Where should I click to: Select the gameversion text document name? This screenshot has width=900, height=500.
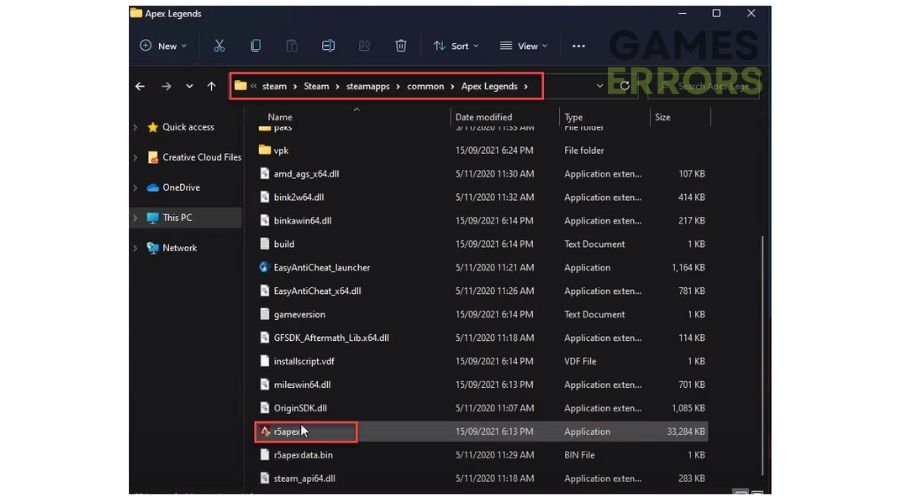[299, 315]
